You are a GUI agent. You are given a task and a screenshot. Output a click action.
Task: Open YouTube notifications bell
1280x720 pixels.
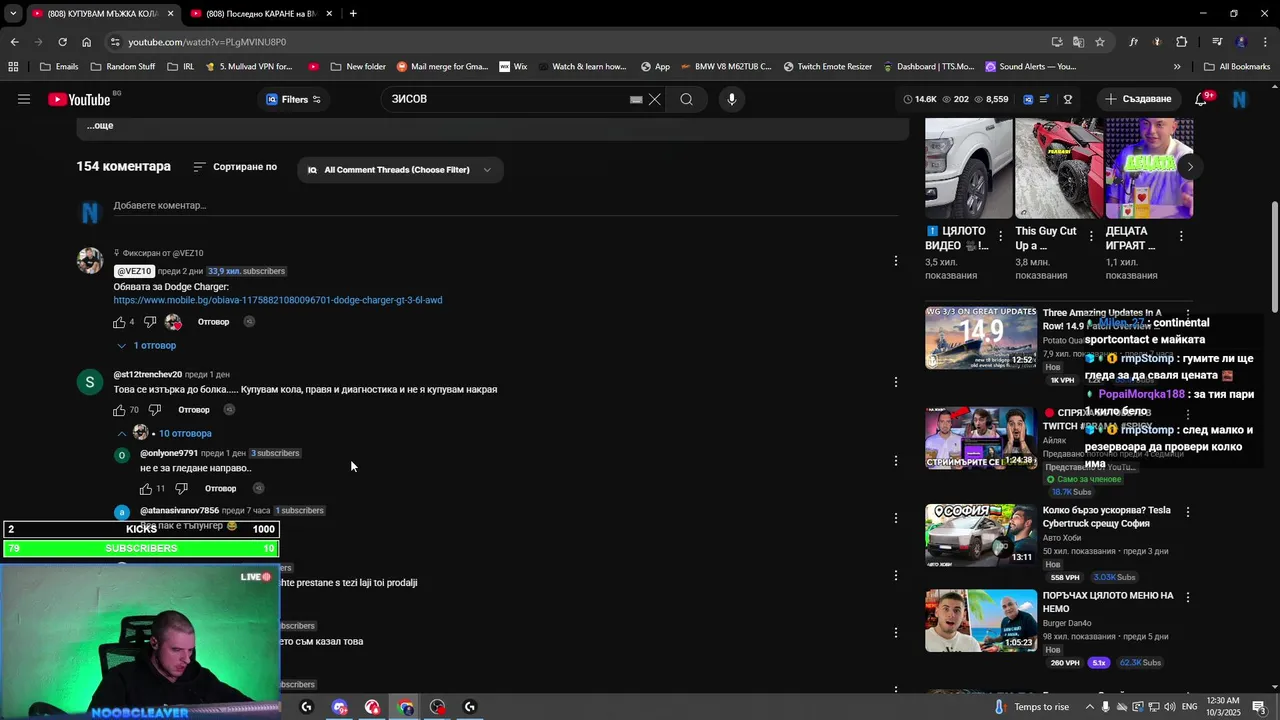(1201, 99)
